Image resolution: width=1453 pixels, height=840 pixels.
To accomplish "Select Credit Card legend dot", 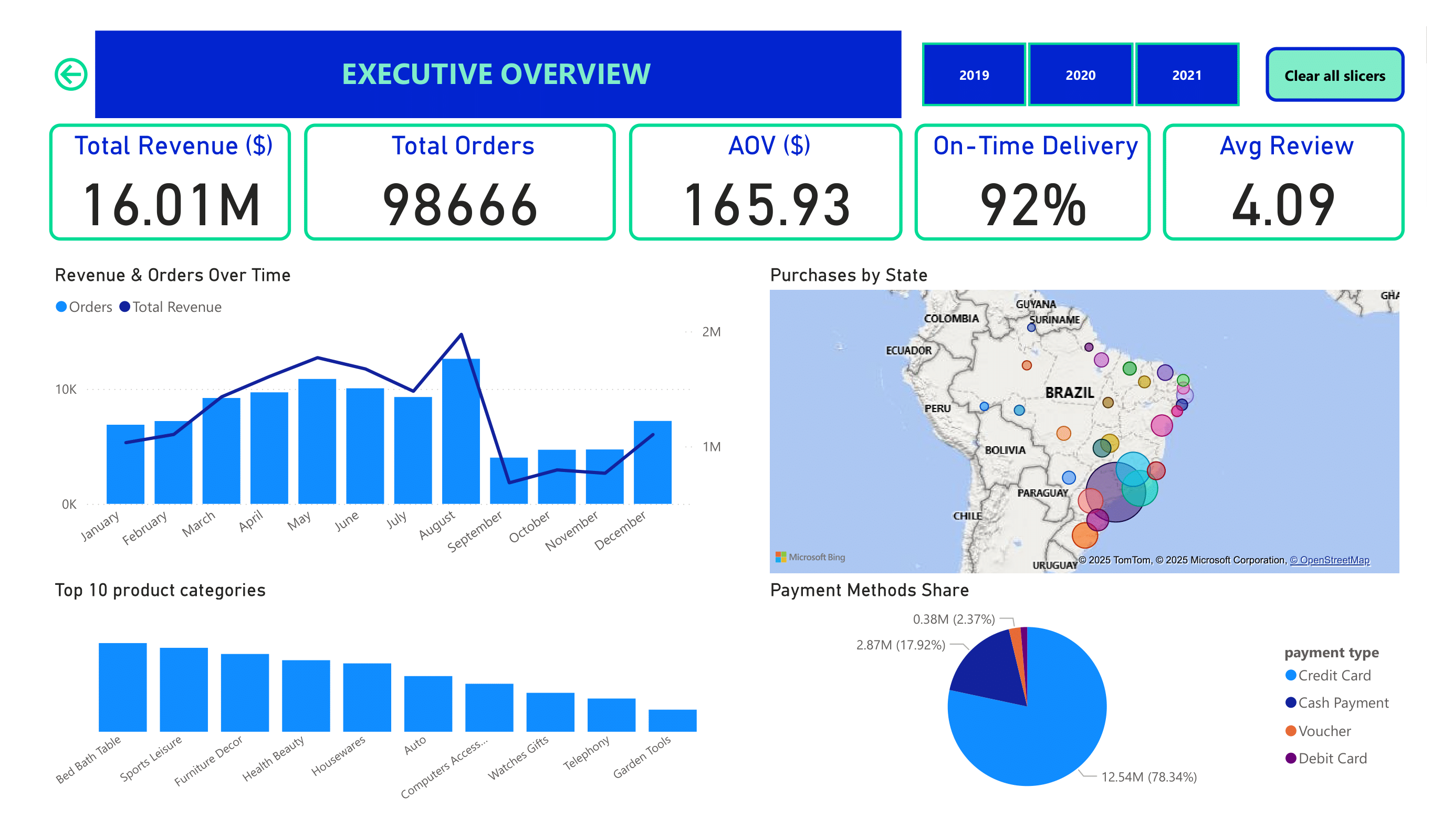I will [1290, 675].
